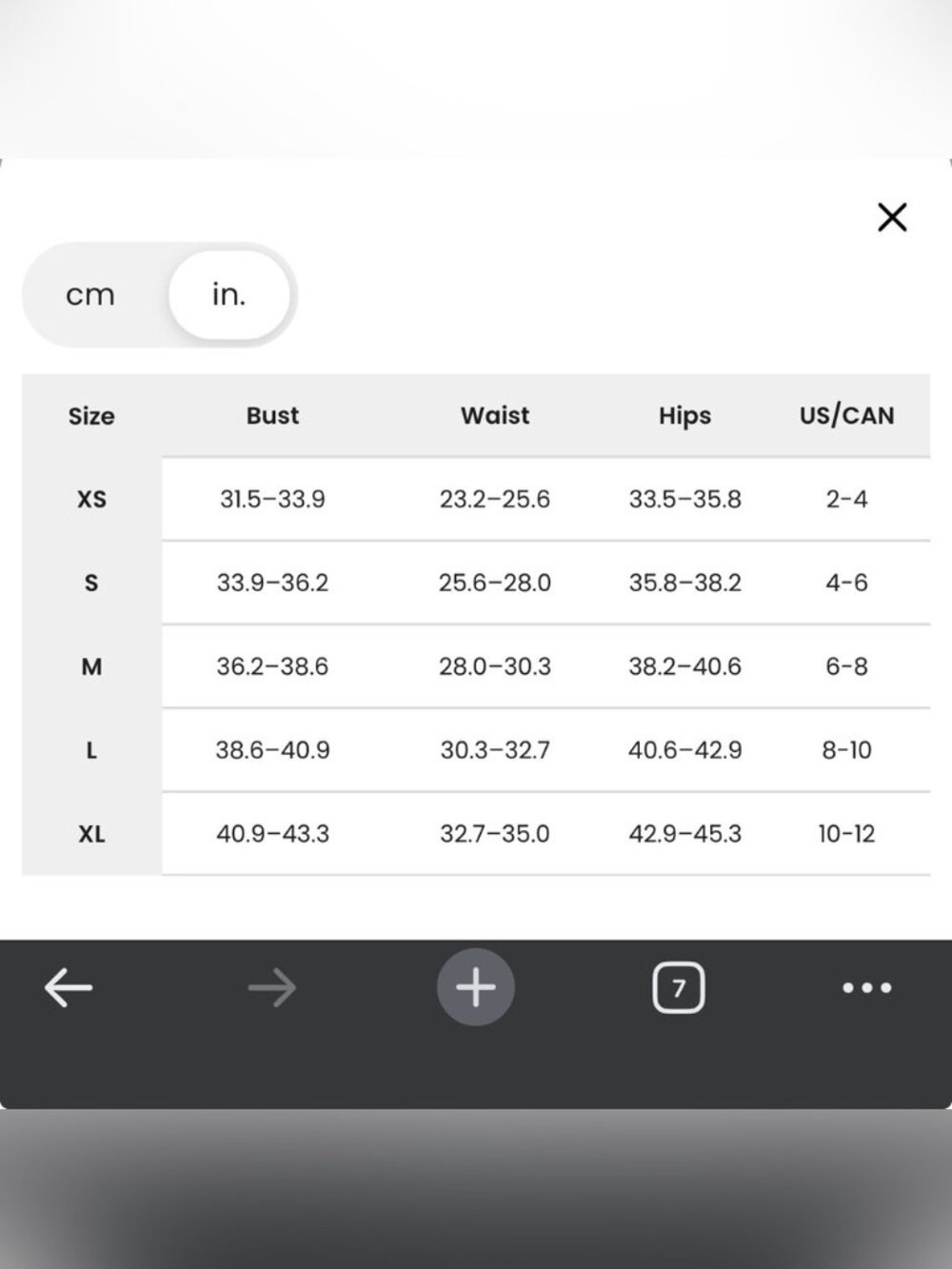This screenshot has height=1269, width=952.
Task: Go back with the browser back arrow
Action: 69,987
